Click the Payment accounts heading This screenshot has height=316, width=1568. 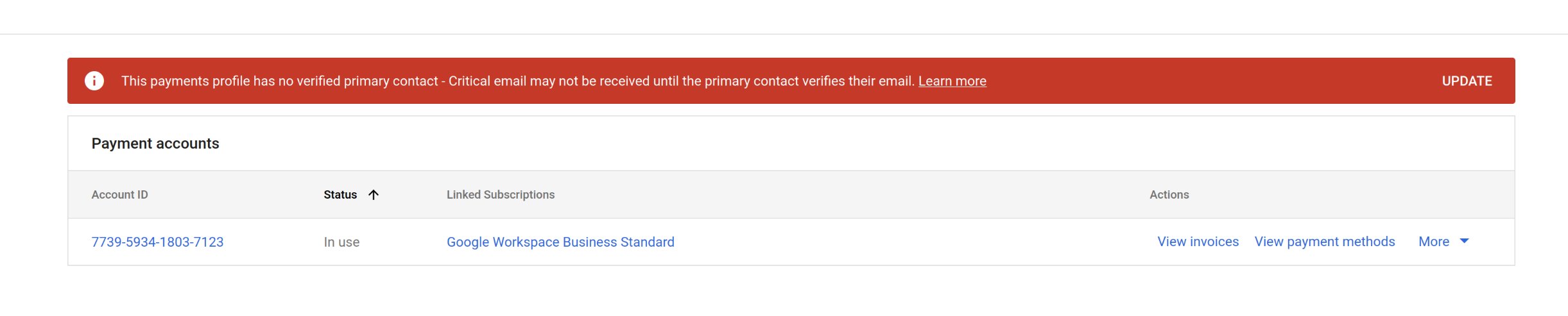[x=155, y=144]
